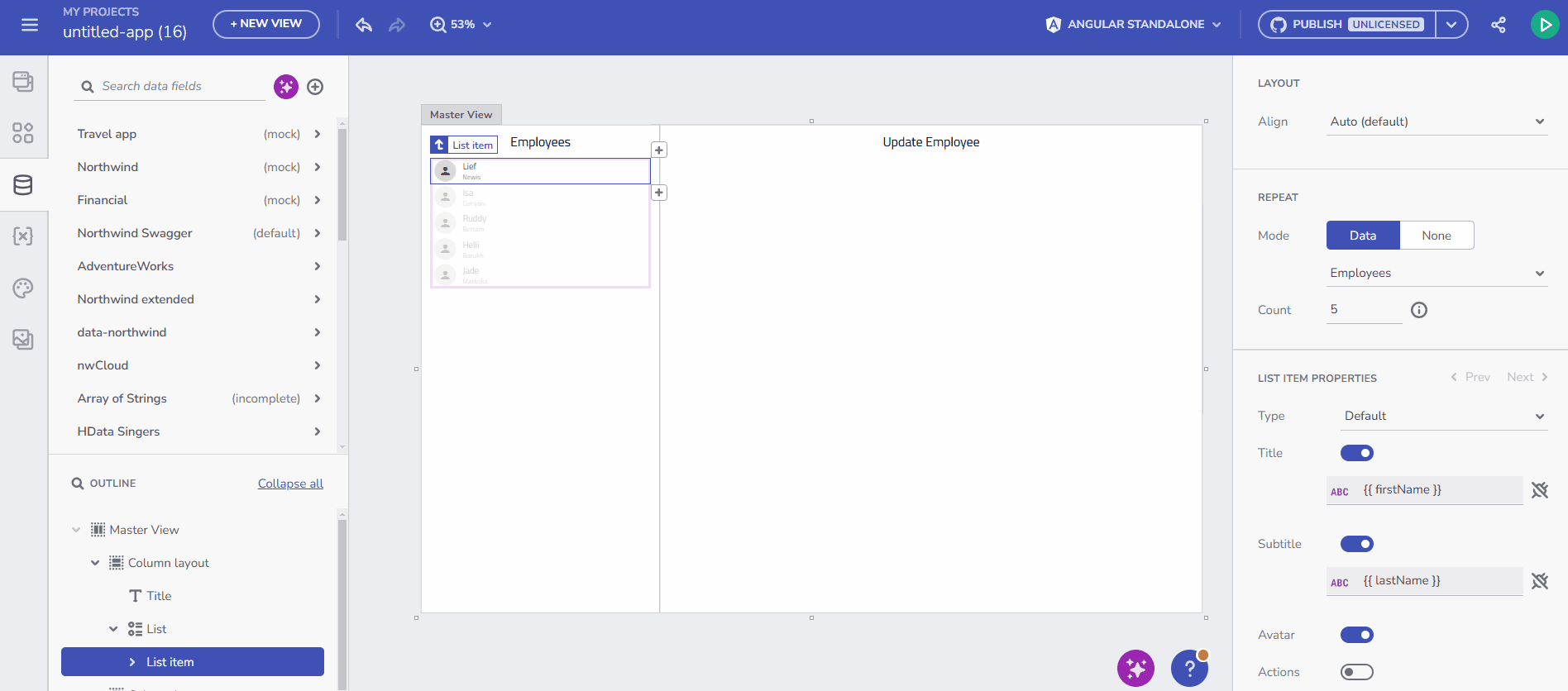Set repeat mode to None
The width and height of the screenshot is (1568, 691).
coord(1436,236)
